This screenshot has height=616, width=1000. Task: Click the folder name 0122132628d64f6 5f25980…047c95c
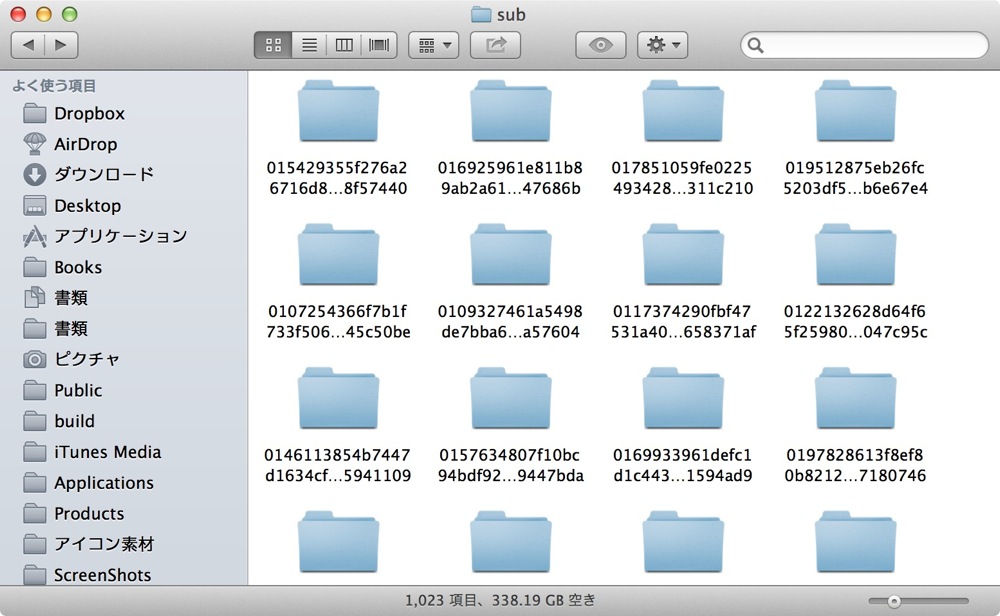pos(855,321)
